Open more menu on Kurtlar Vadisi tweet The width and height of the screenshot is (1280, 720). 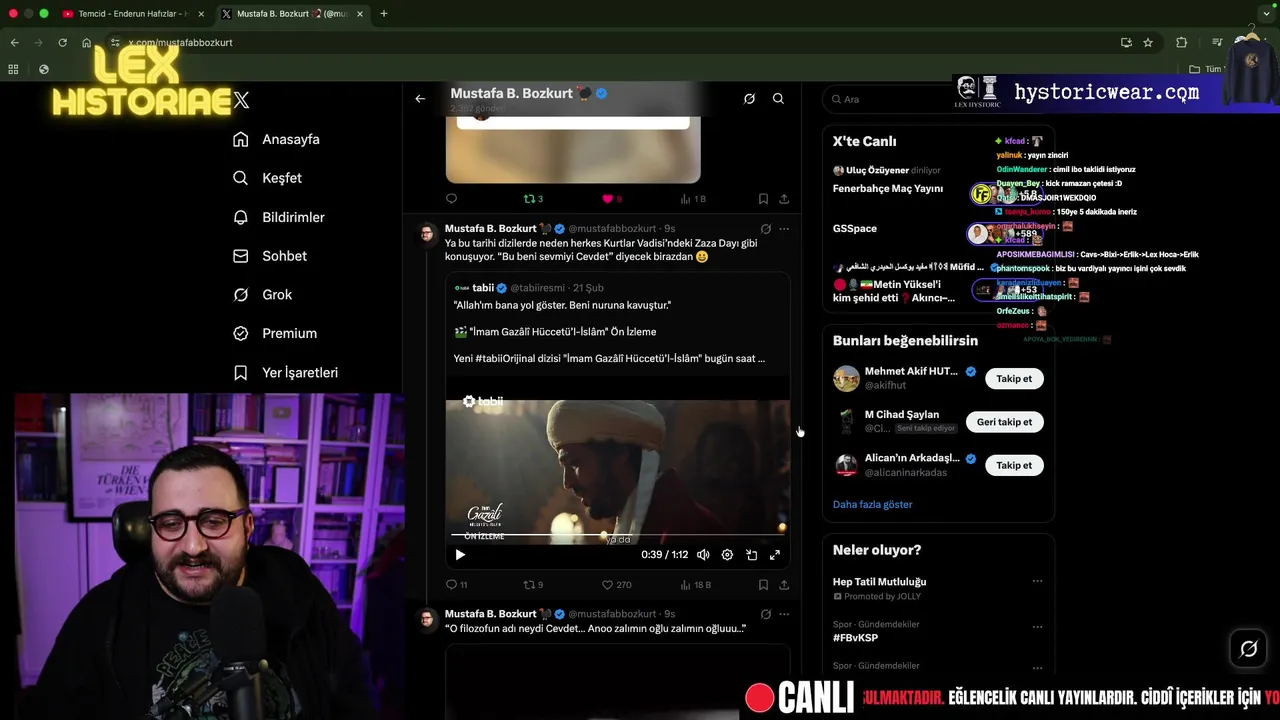pos(784,229)
